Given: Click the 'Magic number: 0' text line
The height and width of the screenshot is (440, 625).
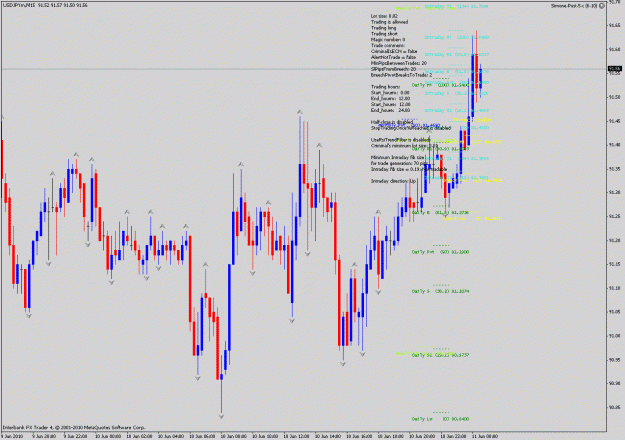Looking at the screenshot, I should tap(387, 39).
